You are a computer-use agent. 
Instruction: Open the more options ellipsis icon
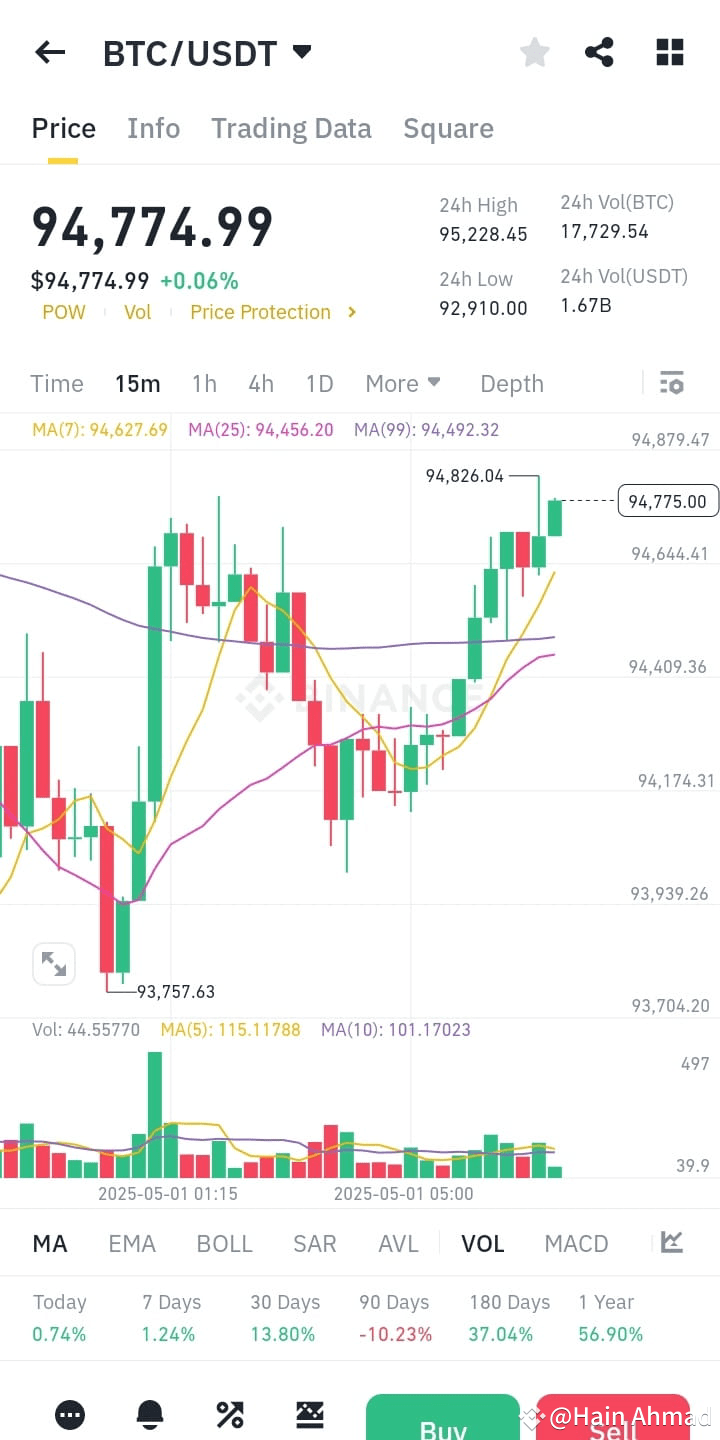(x=70, y=1413)
